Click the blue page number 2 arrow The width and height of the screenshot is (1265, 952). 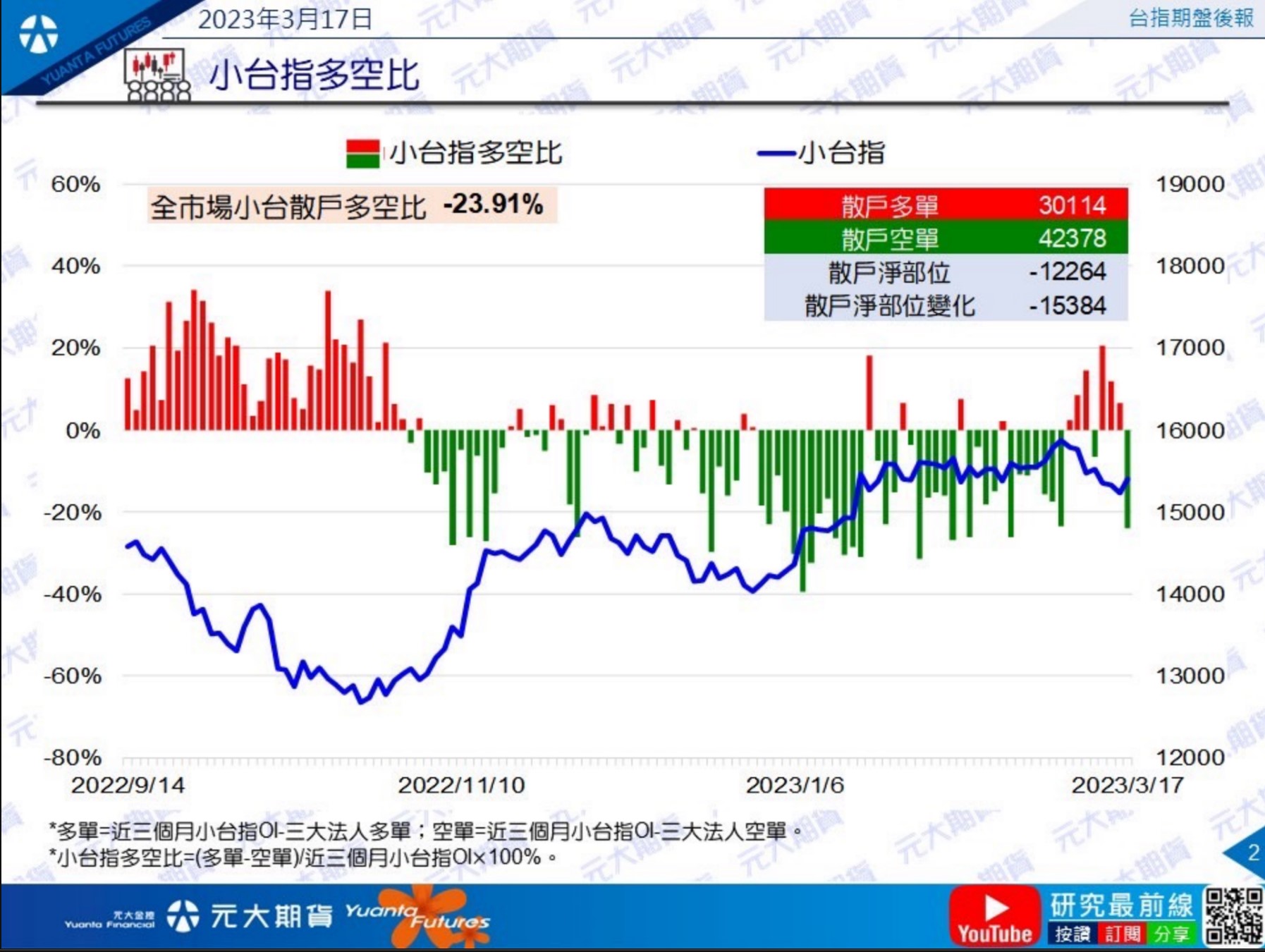pos(1249,853)
